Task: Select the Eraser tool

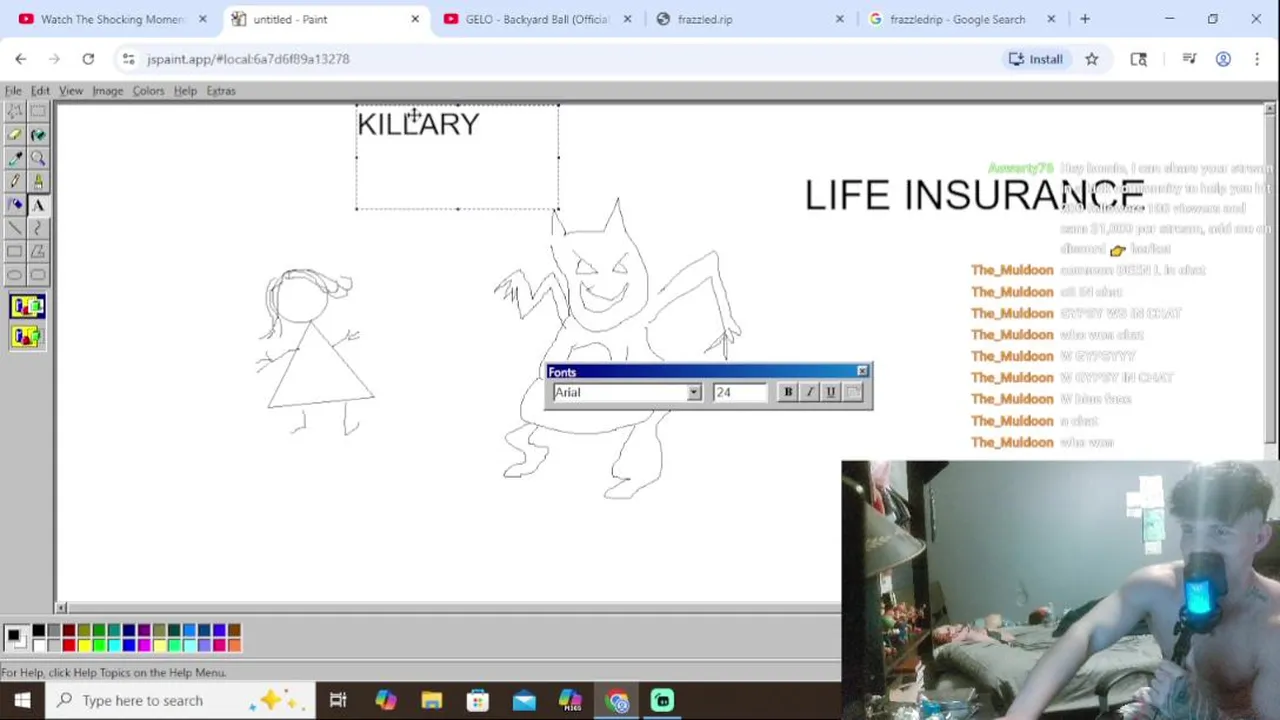Action: [15, 134]
